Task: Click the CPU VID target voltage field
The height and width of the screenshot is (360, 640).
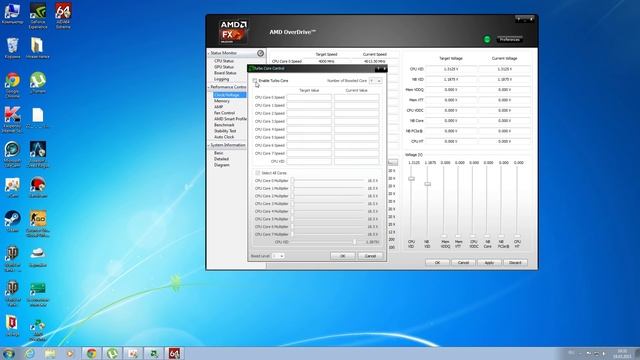Action: pos(451,69)
